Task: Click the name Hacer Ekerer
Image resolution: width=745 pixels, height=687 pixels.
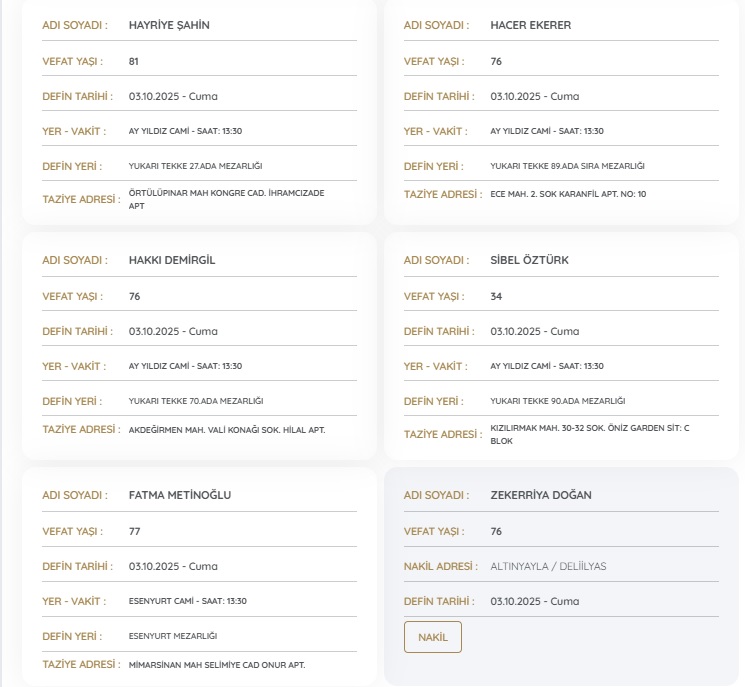Action: pos(530,25)
